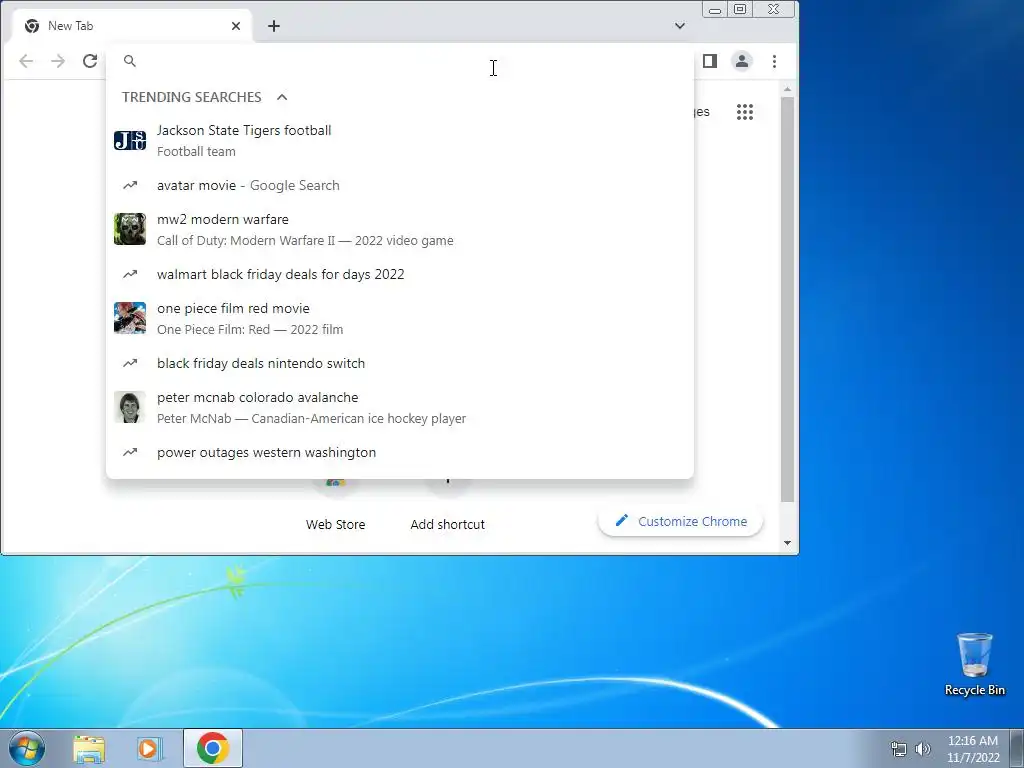Image resolution: width=1024 pixels, height=768 pixels.
Task: Select mw2 modern warfare suggestion
Action: (400, 229)
